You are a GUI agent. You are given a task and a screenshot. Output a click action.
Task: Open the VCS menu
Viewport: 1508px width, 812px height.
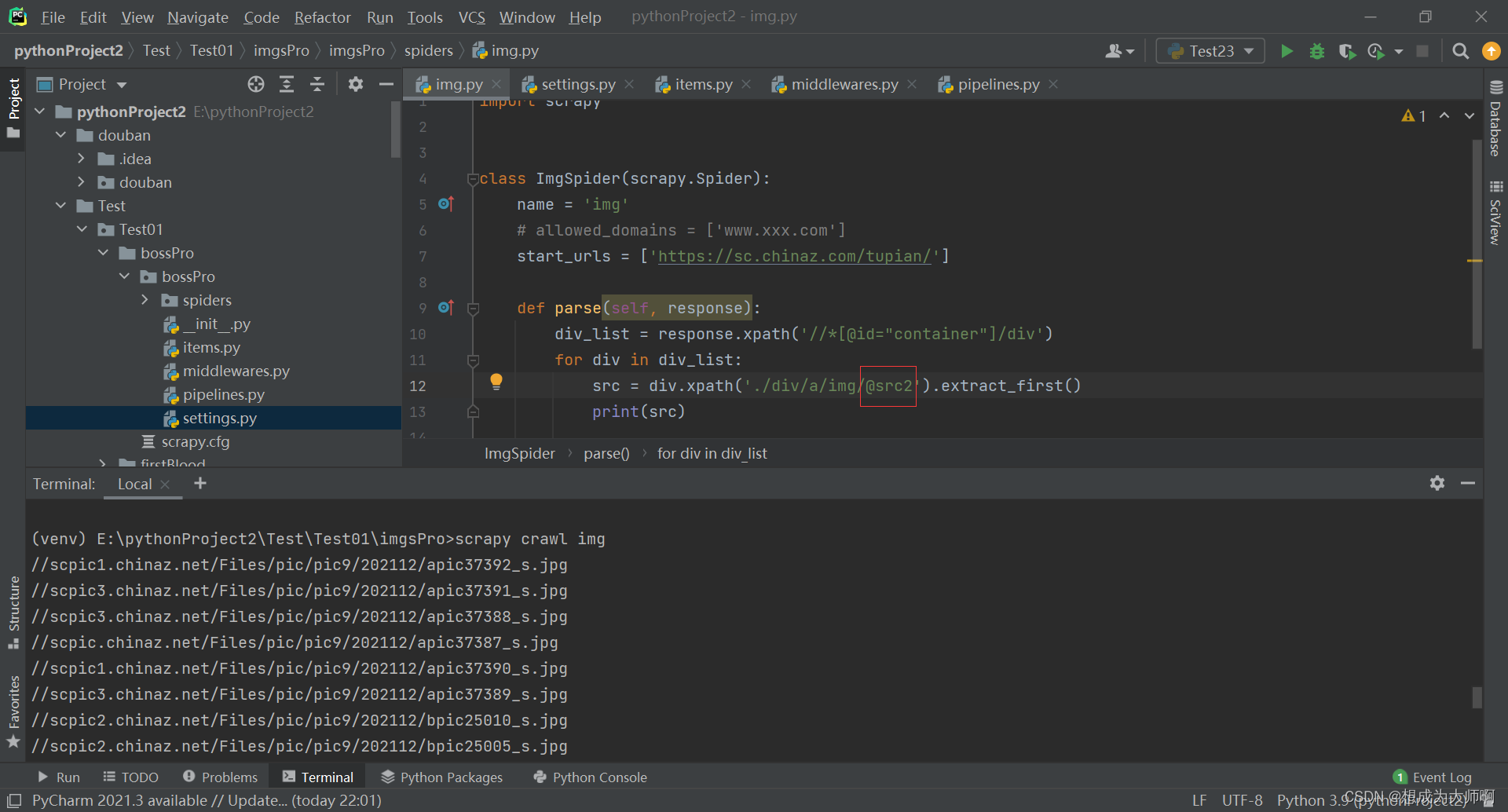point(471,17)
